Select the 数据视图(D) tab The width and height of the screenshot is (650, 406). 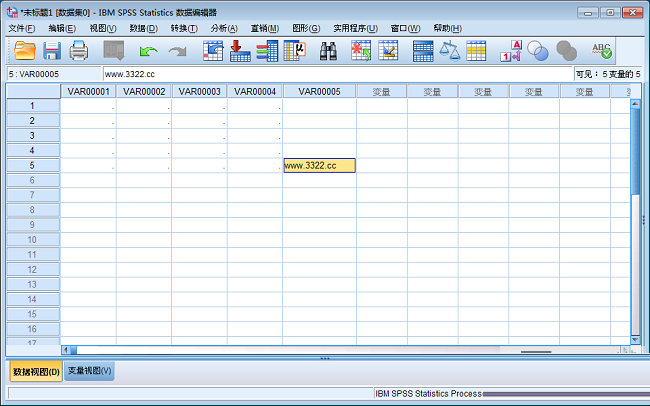pyautogui.click(x=36, y=371)
